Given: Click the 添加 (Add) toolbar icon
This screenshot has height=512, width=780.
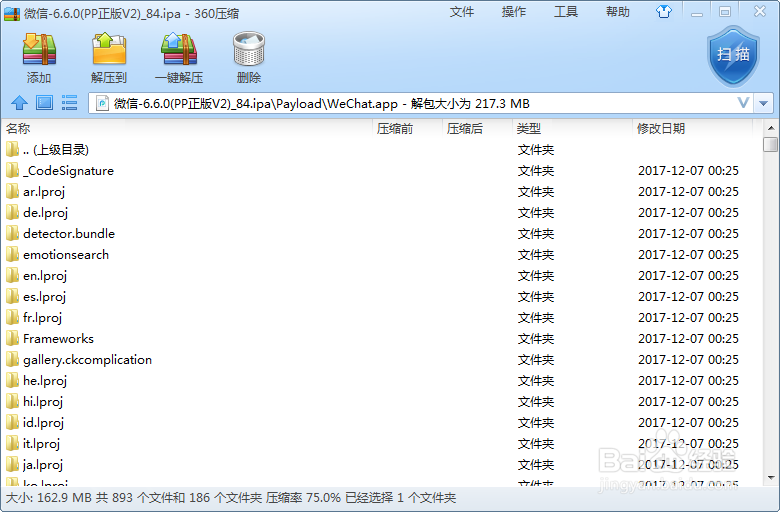Looking at the screenshot, I should [39, 50].
